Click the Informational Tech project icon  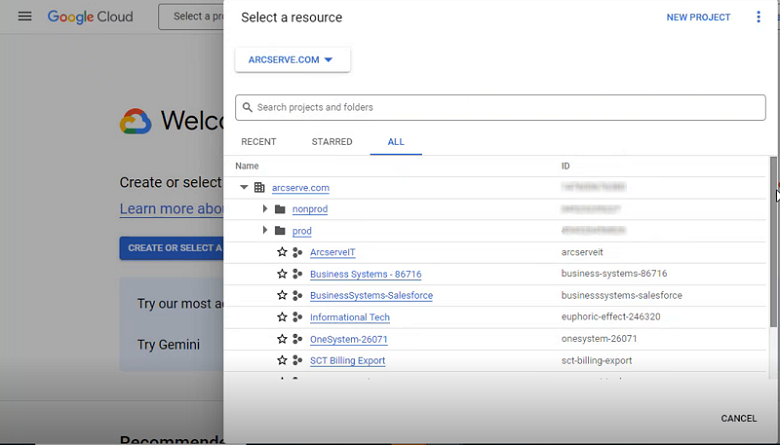[297, 317]
